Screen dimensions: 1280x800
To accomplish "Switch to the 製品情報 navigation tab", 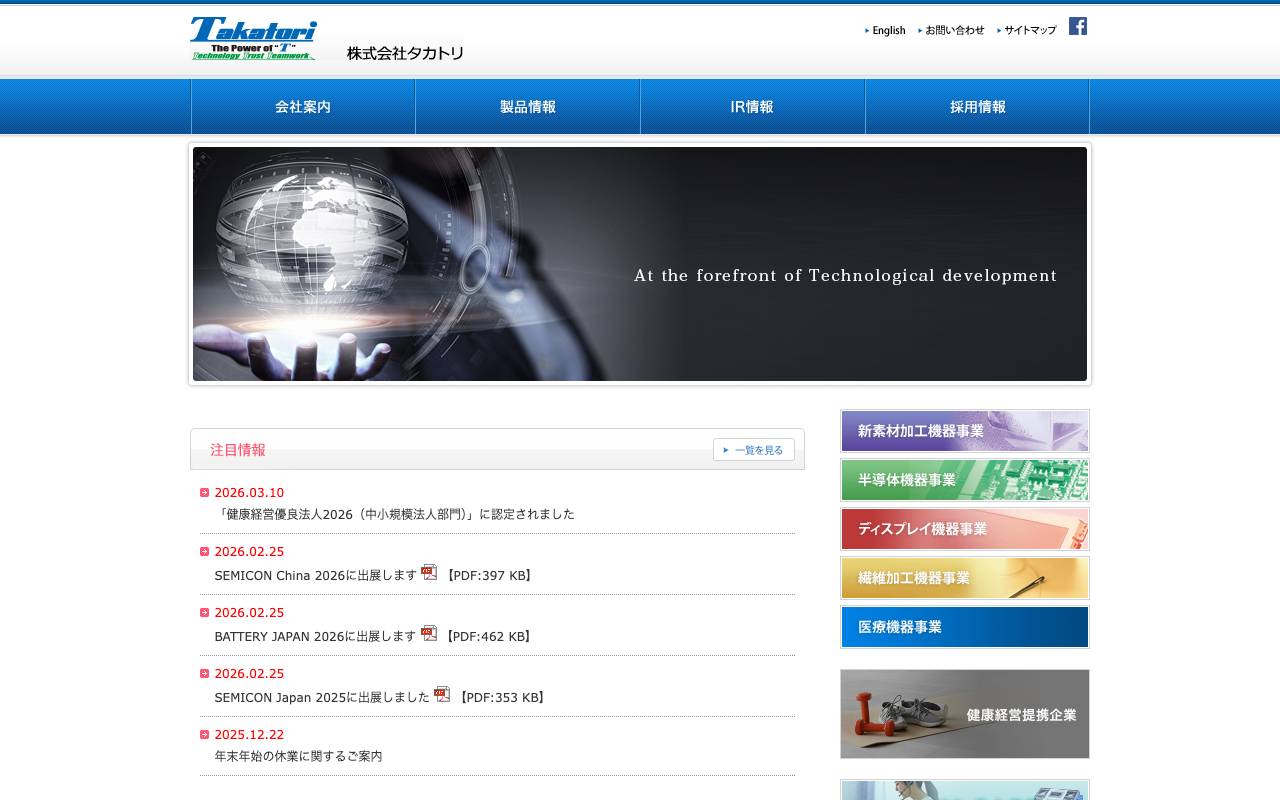I will pyautogui.click(x=527, y=106).
